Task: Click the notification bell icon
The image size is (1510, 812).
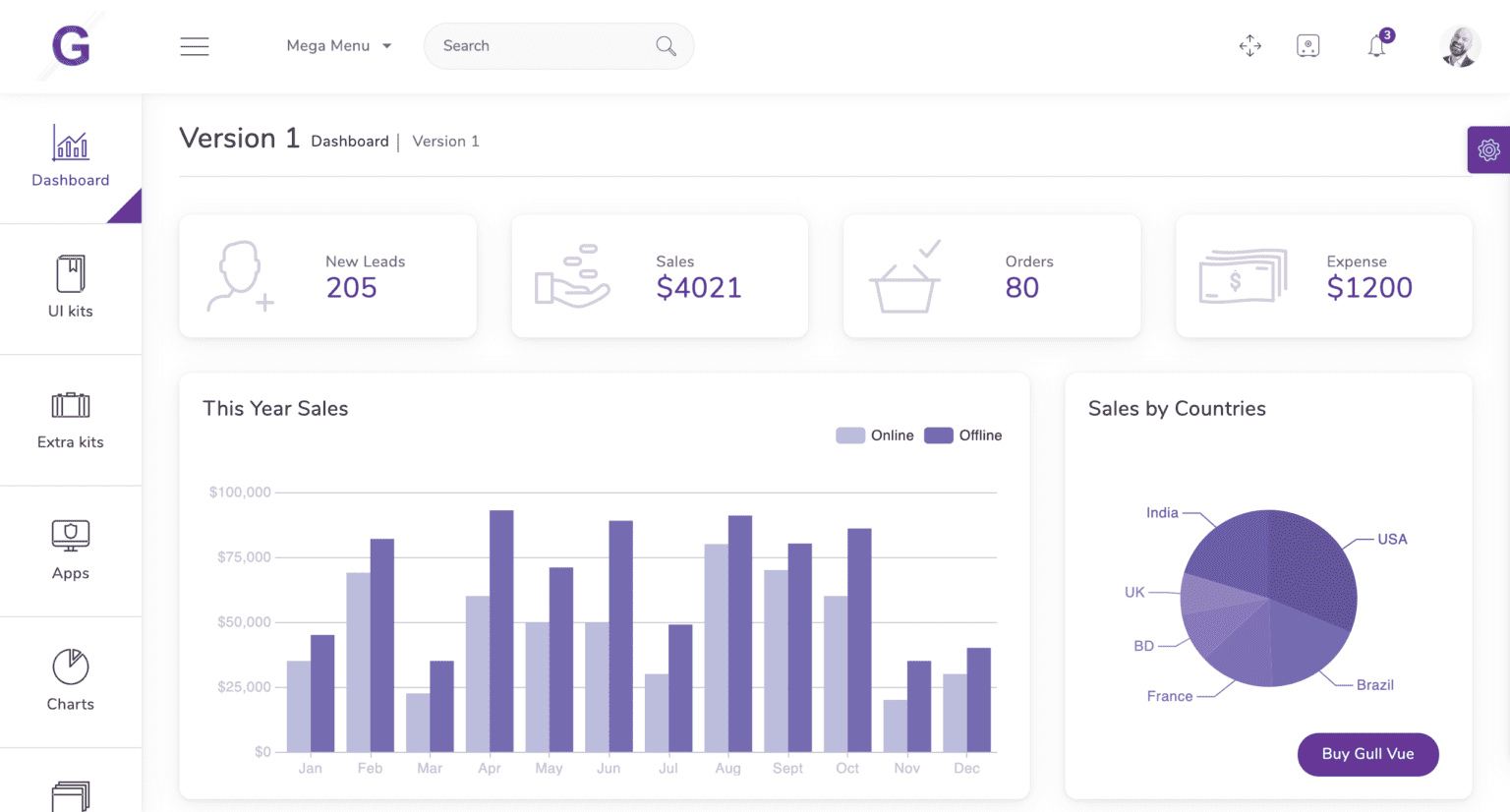Action: click(x=1376, y=46)
